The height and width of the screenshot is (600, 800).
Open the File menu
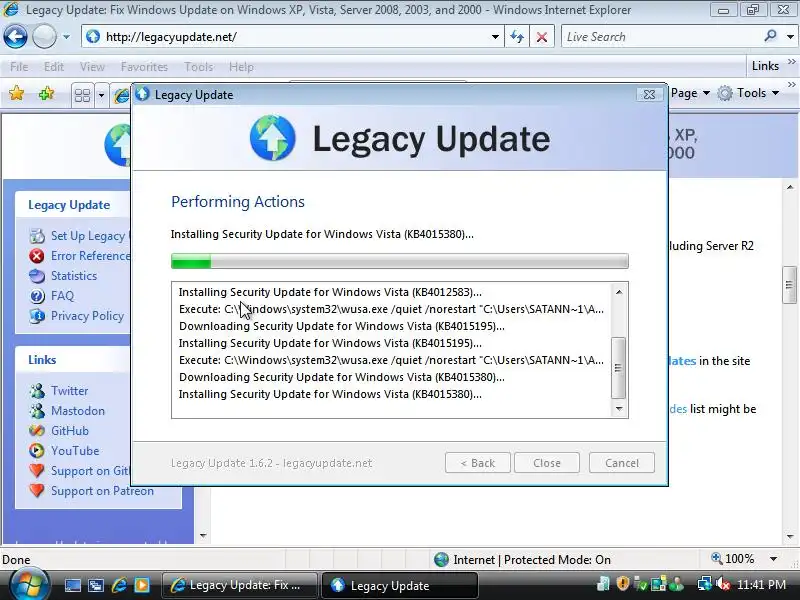coord(19,67)
